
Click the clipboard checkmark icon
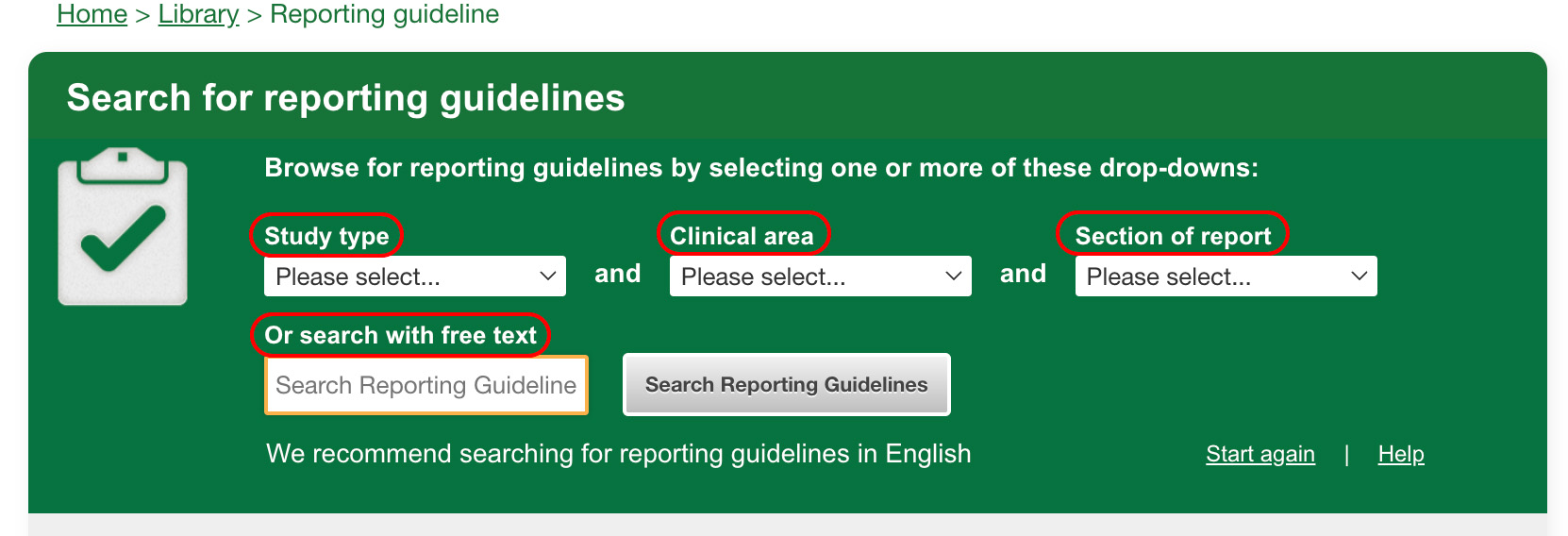pos(123,227)
